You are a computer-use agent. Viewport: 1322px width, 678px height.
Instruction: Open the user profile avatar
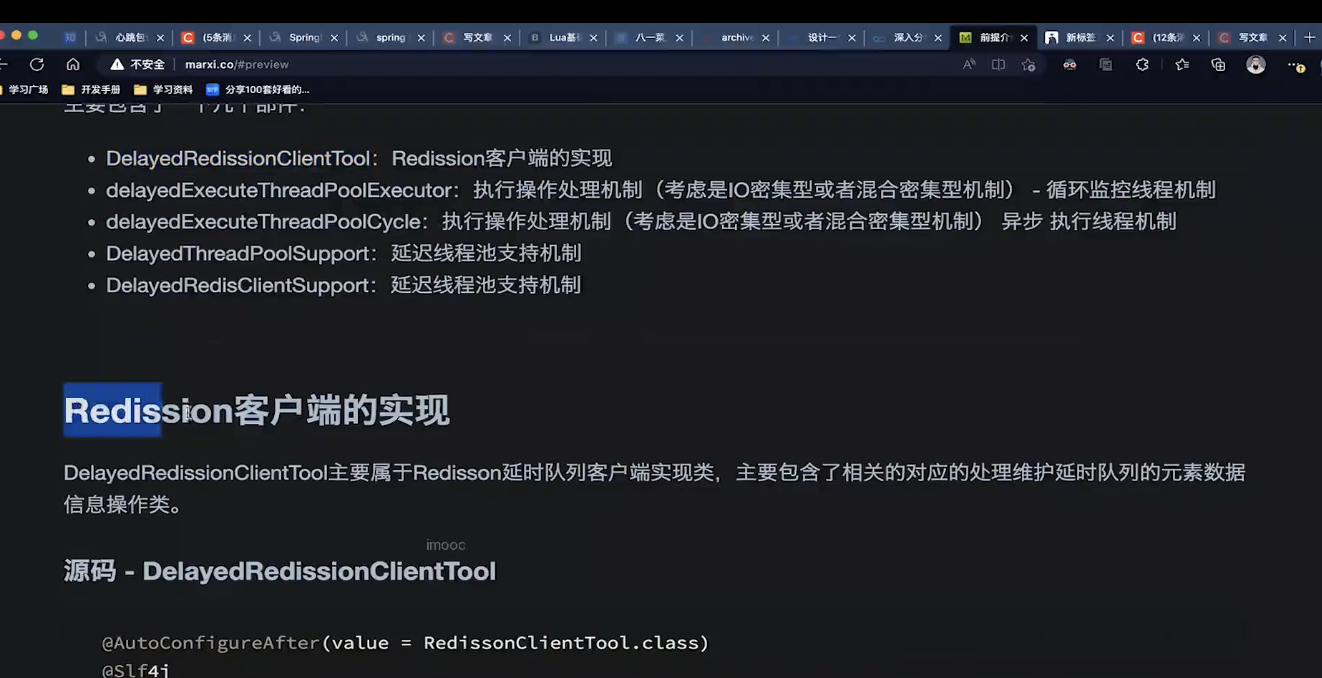click(1256, 64)
